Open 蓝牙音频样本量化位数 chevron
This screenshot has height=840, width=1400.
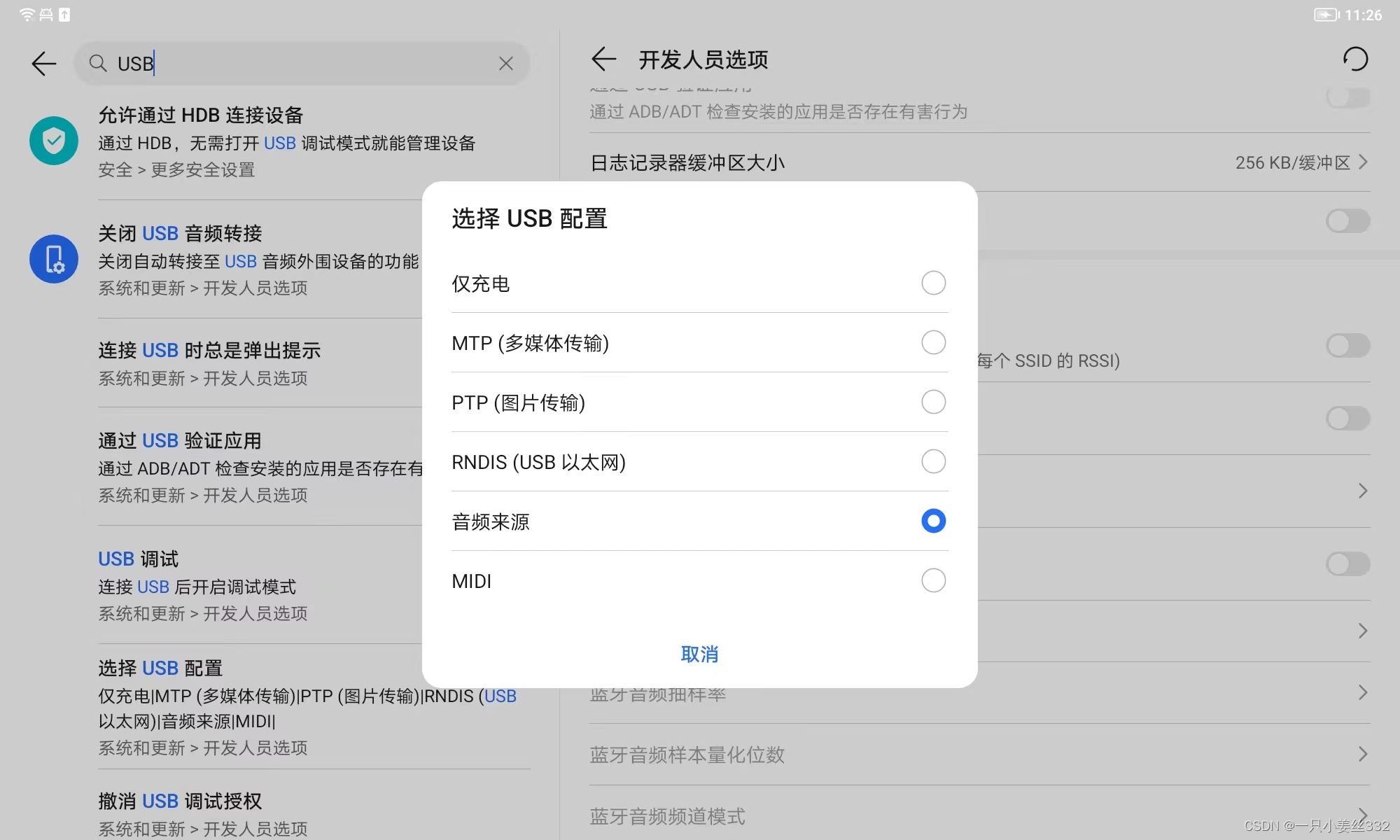(x=1362, y=755)
